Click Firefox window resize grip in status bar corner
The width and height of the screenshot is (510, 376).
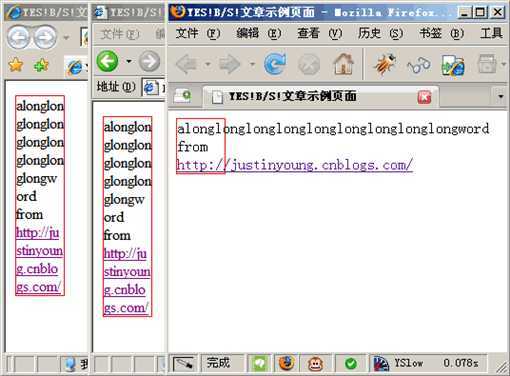(501, 367)
